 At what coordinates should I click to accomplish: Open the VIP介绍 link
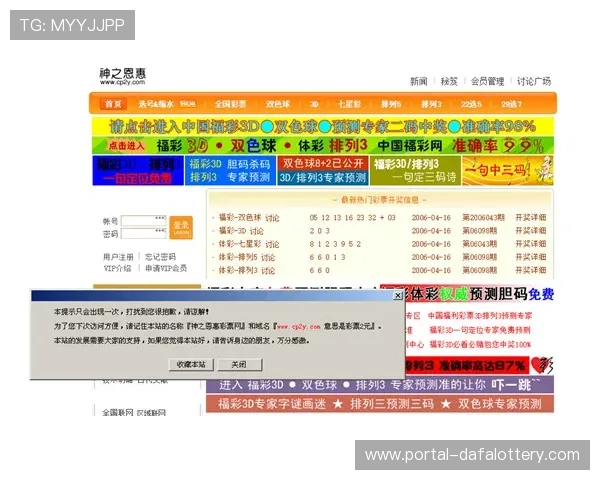(117, 268)
